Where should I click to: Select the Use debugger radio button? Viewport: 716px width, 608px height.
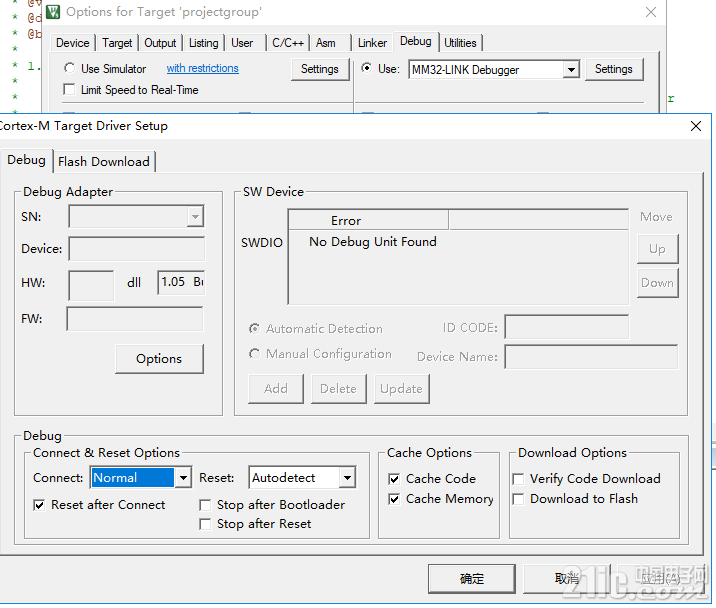(366, 68)
